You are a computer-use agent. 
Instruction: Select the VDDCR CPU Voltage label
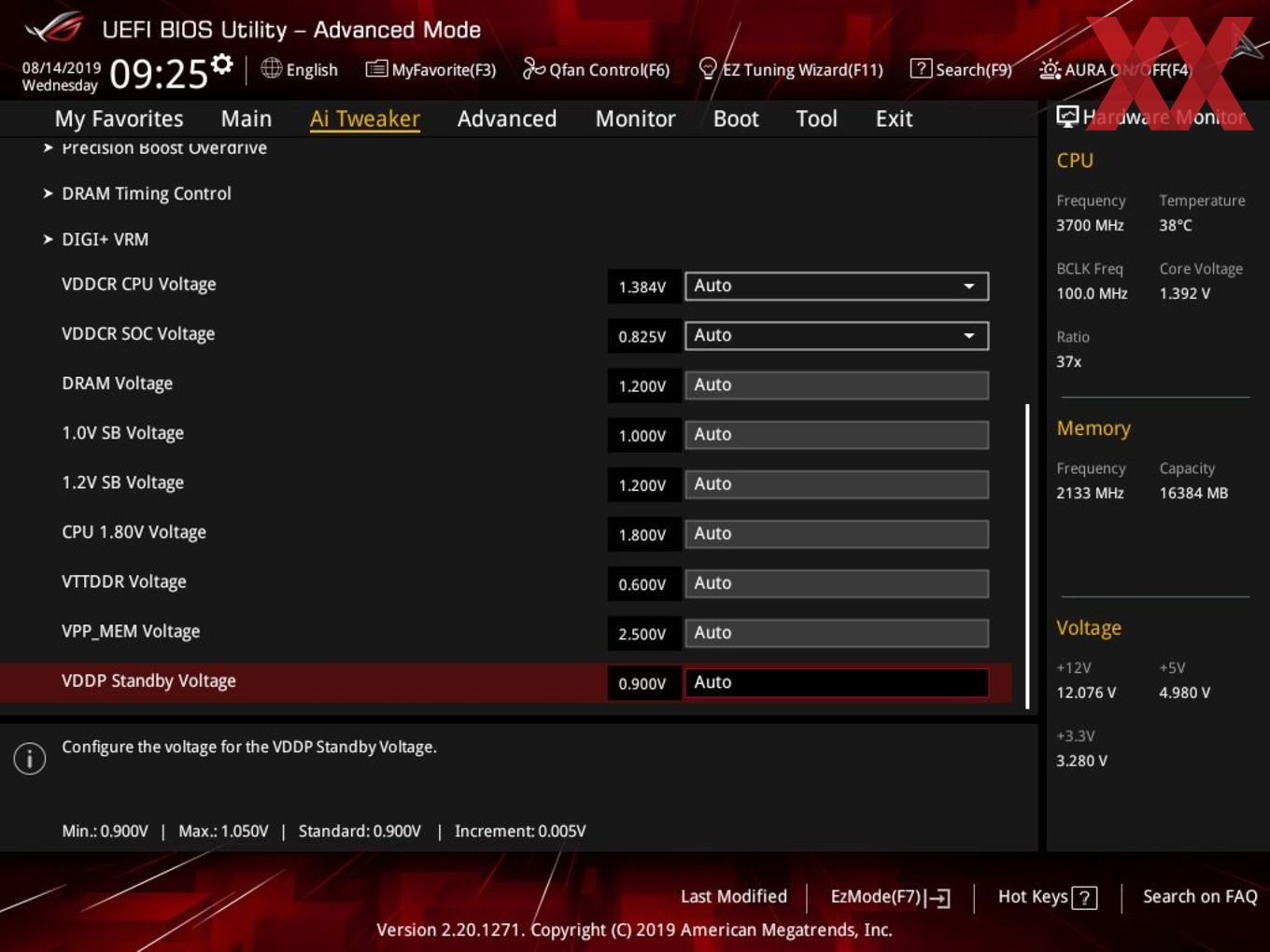(x=139, y=284)
